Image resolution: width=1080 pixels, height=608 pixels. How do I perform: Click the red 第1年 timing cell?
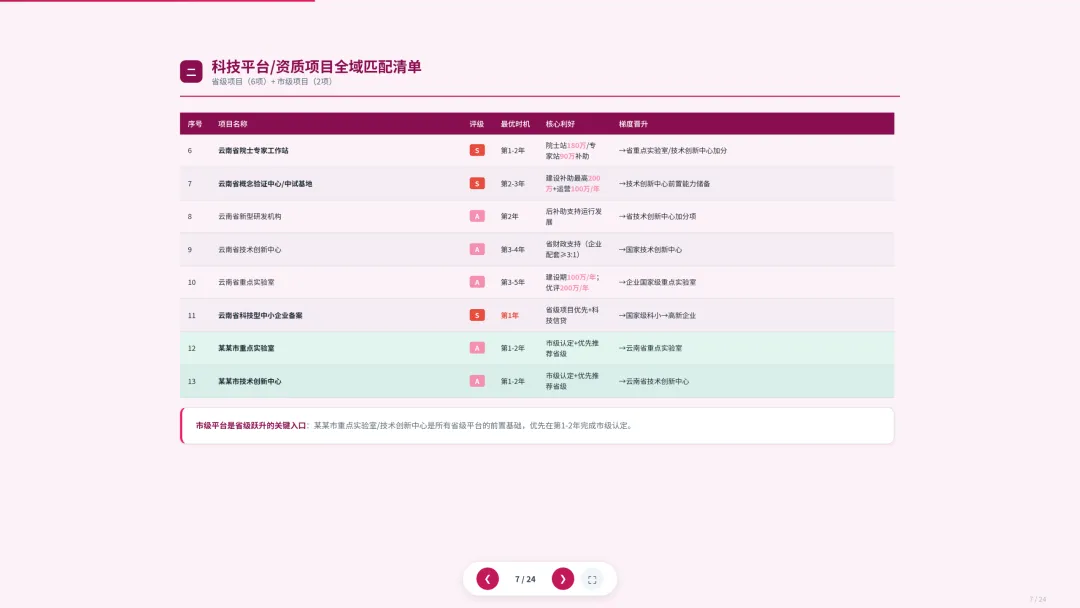(510, 315)
